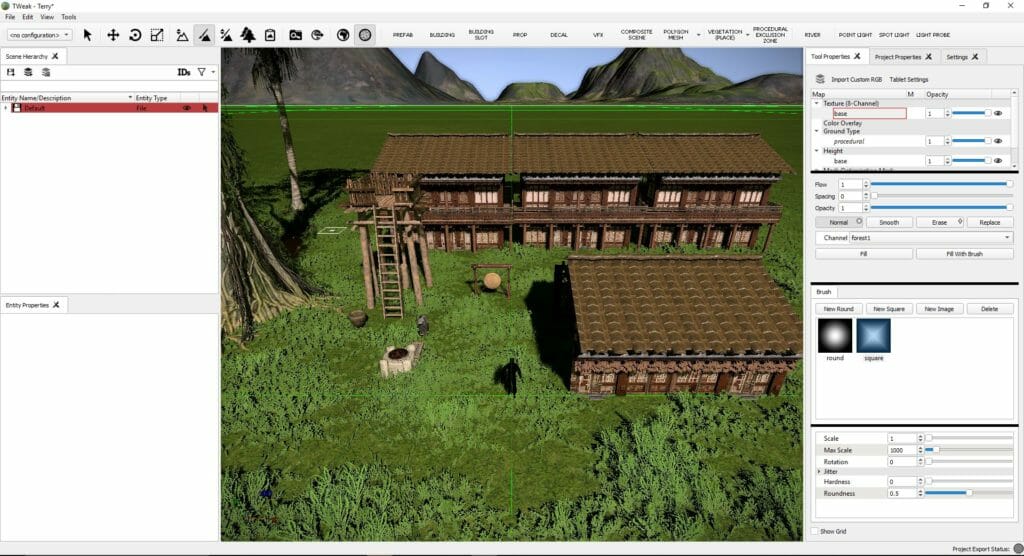This screenshot has width=1024, height=556.
Task: Activate the rotate tool
Action: click(135, 35)
